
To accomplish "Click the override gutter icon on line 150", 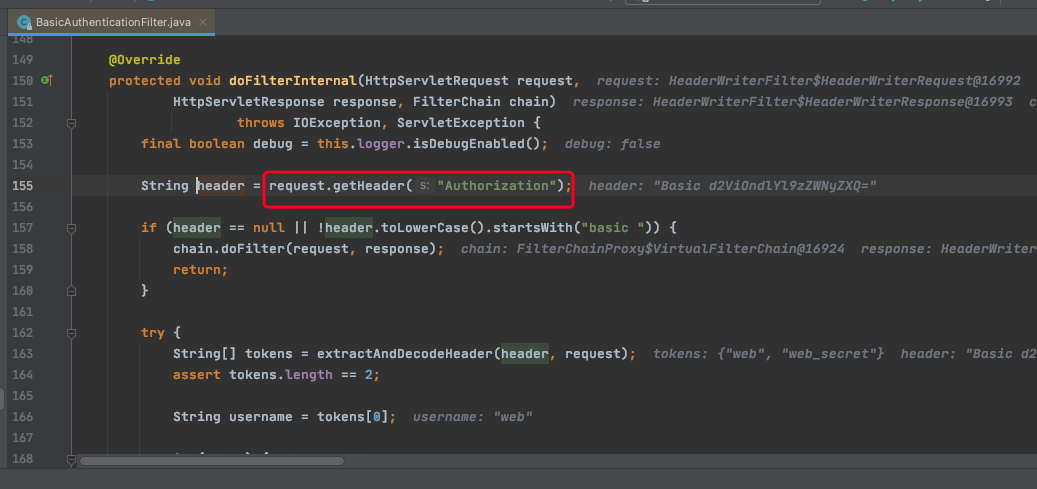I will click(46, 80).
